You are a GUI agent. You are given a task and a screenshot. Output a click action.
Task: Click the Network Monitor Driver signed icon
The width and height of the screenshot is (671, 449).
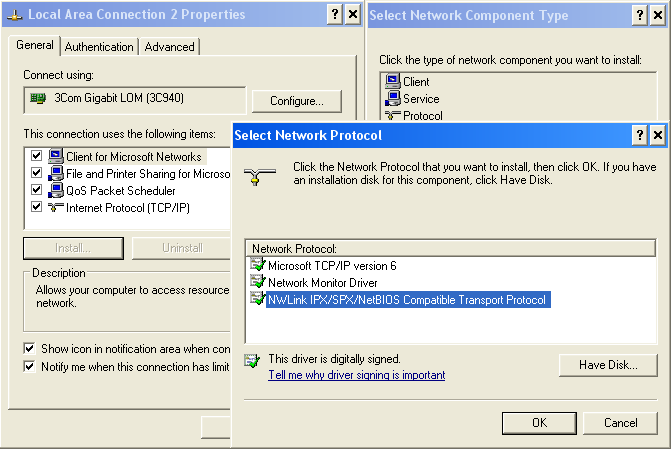pos(258,282)
